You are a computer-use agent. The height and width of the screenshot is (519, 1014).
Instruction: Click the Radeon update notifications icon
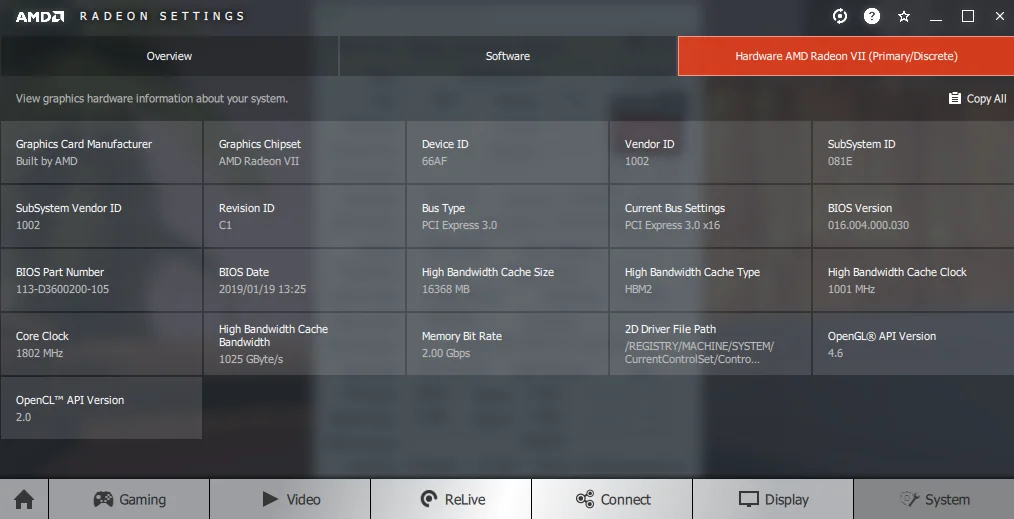(839, 16)
